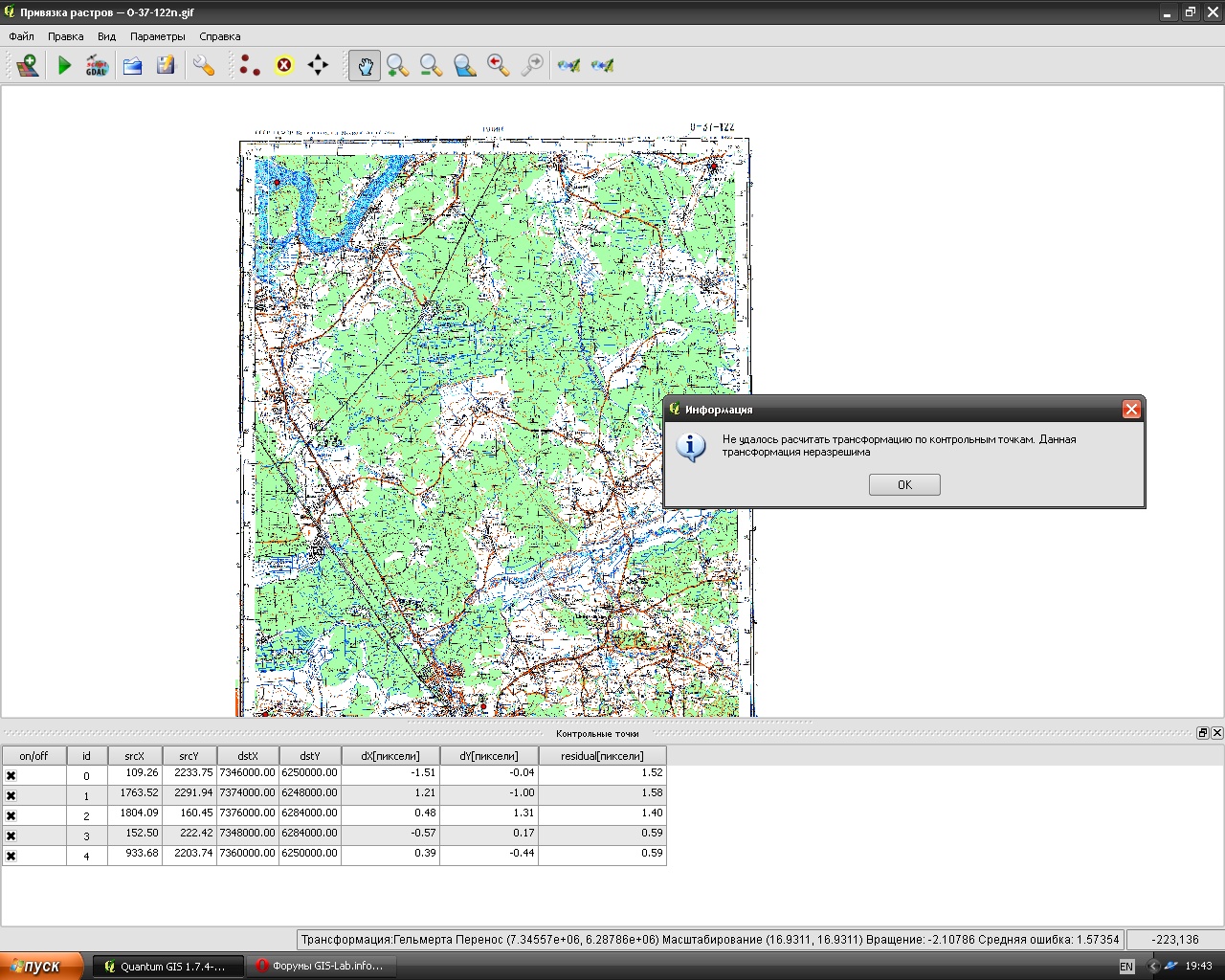This screenshot has height=980, width=1225.
Task: Select the Move GCP point tool
Action: [x=318, y=65]
